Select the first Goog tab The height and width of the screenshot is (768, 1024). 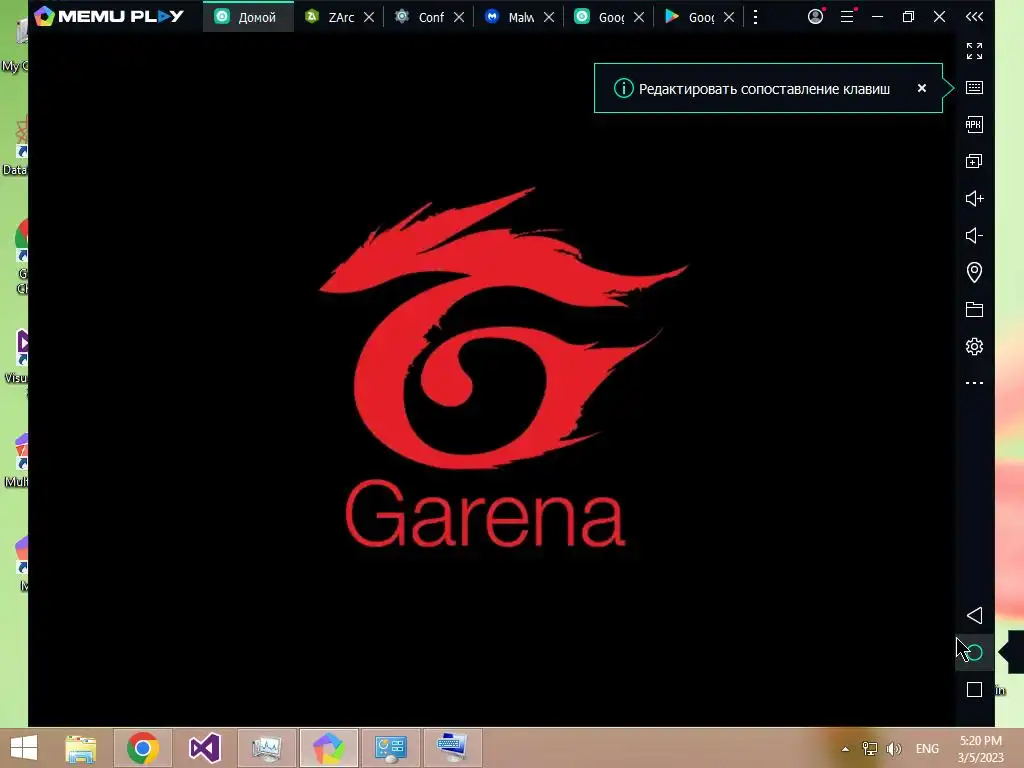600,17
